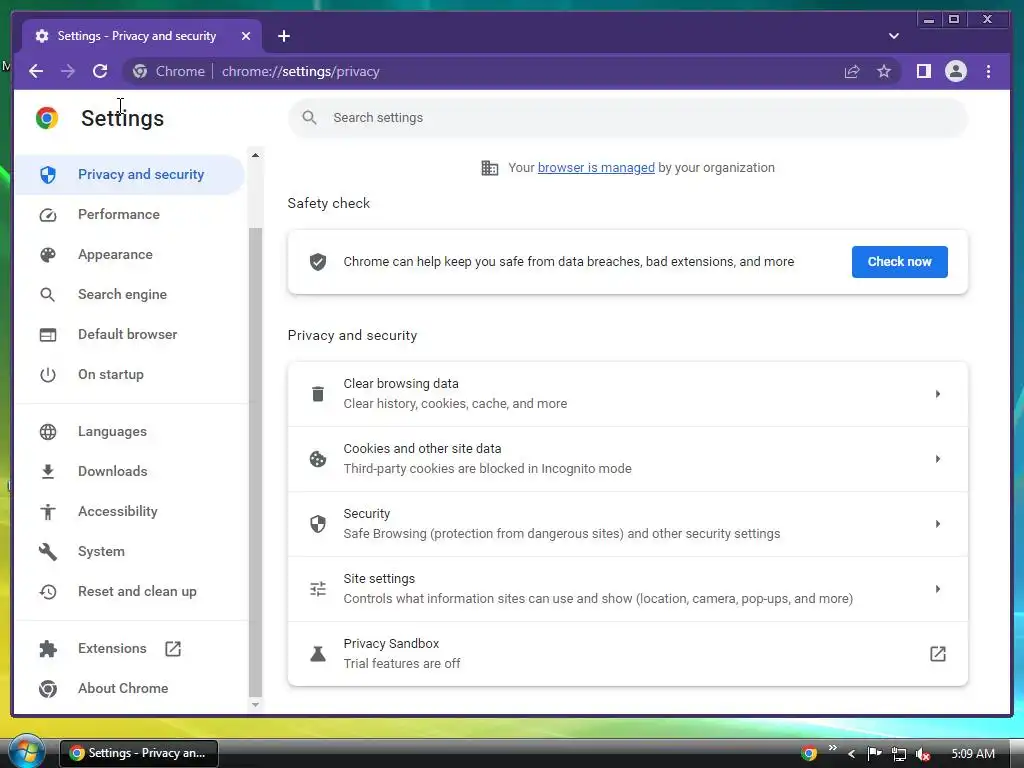1024x768 pixels.
Task: Click the Extensions puzzle piece icon
Action: (48, 648)
